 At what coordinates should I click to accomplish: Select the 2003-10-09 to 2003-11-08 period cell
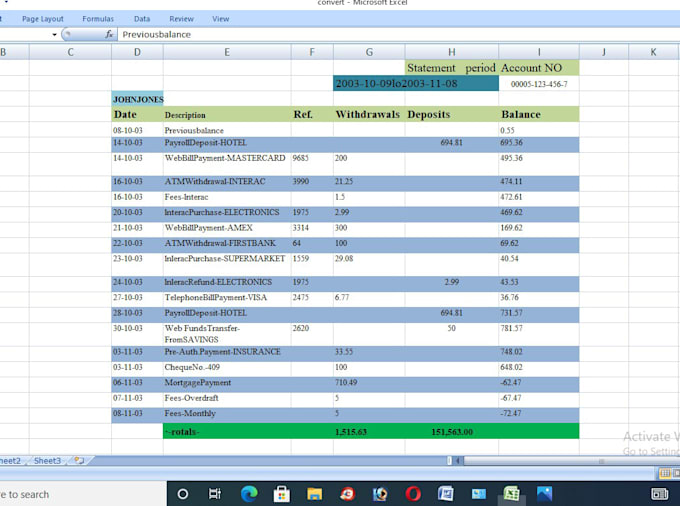(416, 83)
